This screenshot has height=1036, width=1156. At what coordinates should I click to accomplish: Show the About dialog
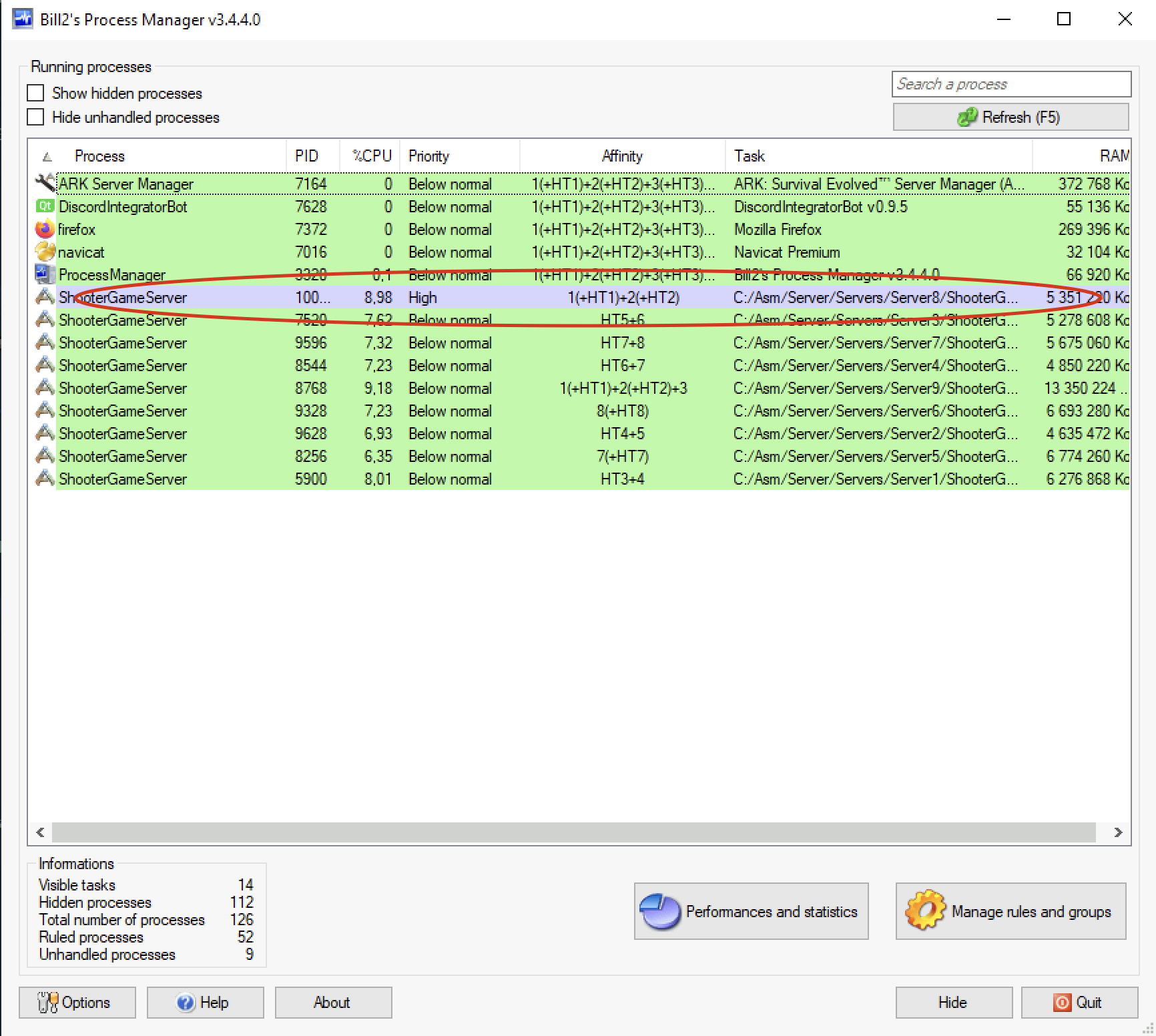click(x=334, y=1002)
